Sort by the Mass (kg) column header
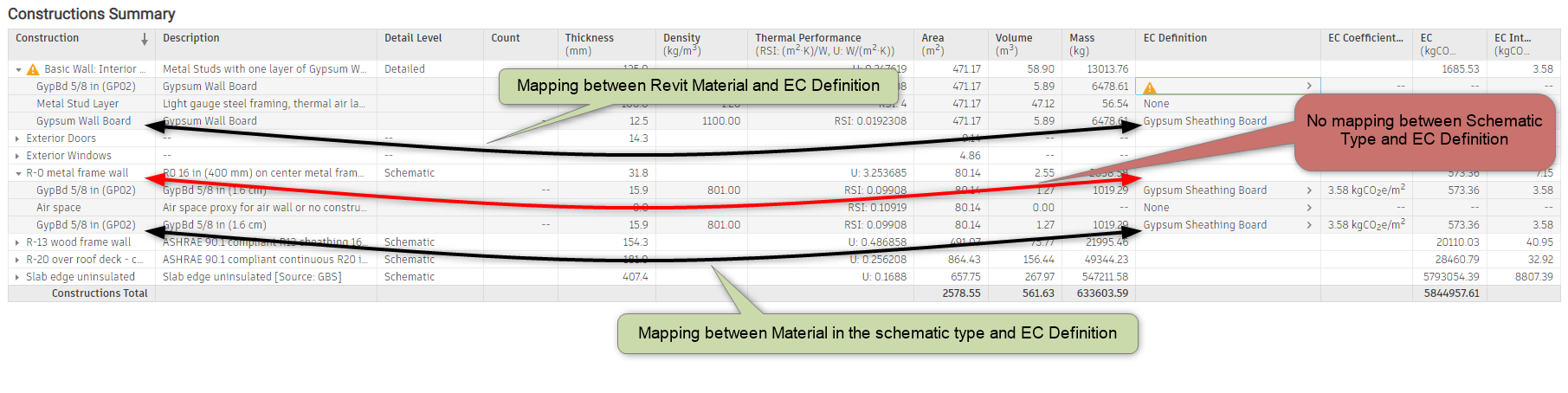The image size is (1568, 393). [x=1099, y=44]
